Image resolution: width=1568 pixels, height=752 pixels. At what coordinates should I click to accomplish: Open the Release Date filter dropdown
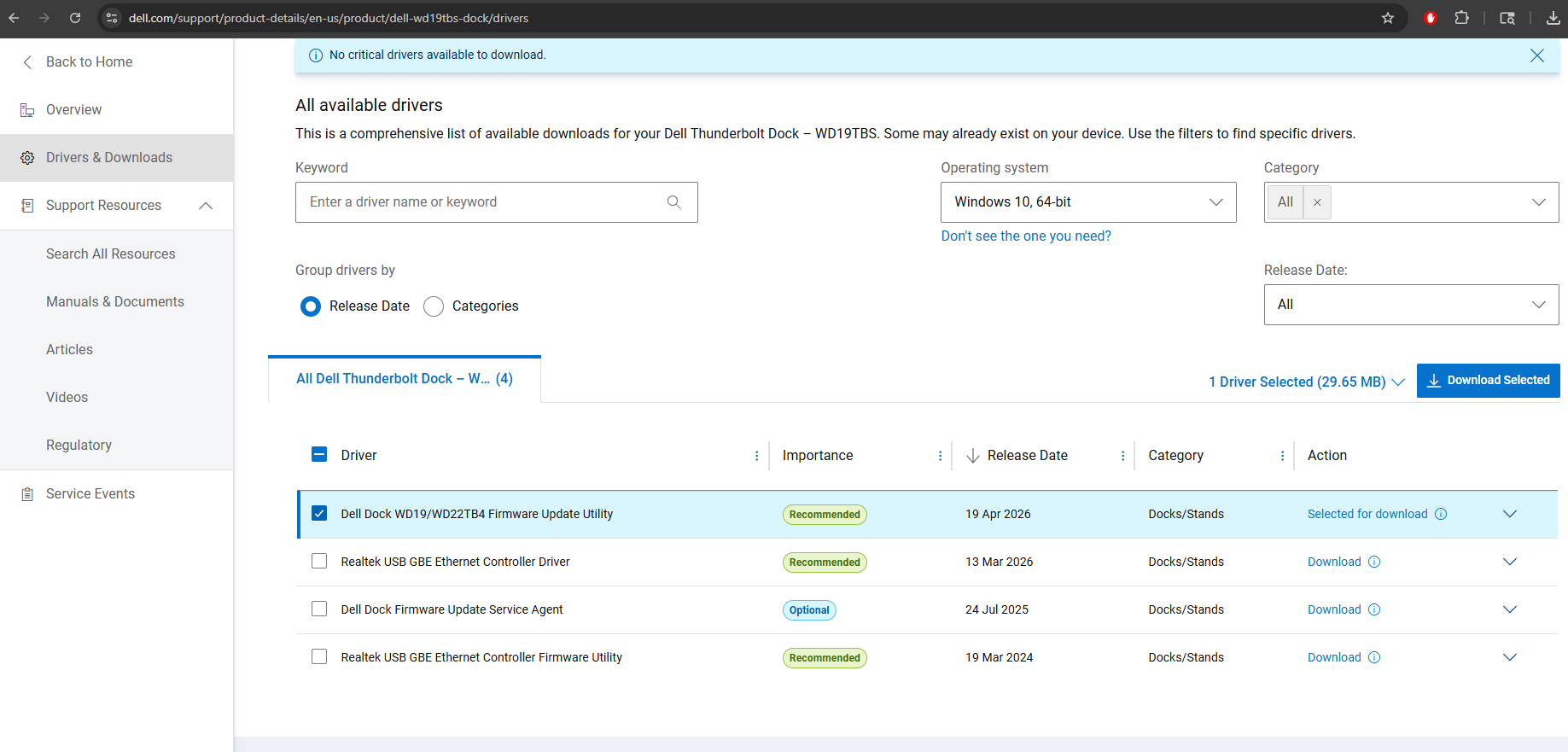(x=1411, y=305)
